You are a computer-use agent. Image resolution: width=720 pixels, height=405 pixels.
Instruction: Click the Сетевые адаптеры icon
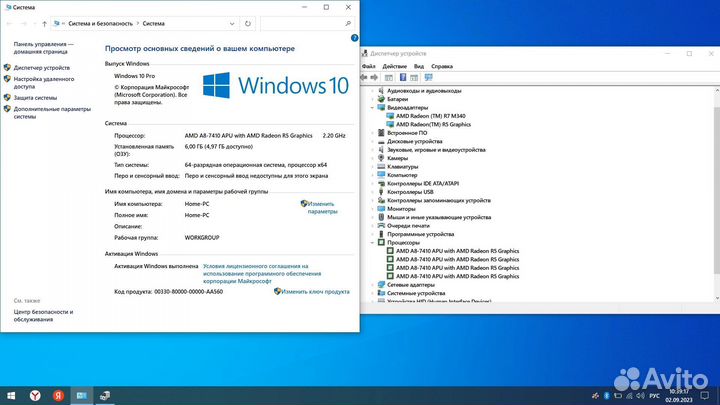click(x=381, y=285)
